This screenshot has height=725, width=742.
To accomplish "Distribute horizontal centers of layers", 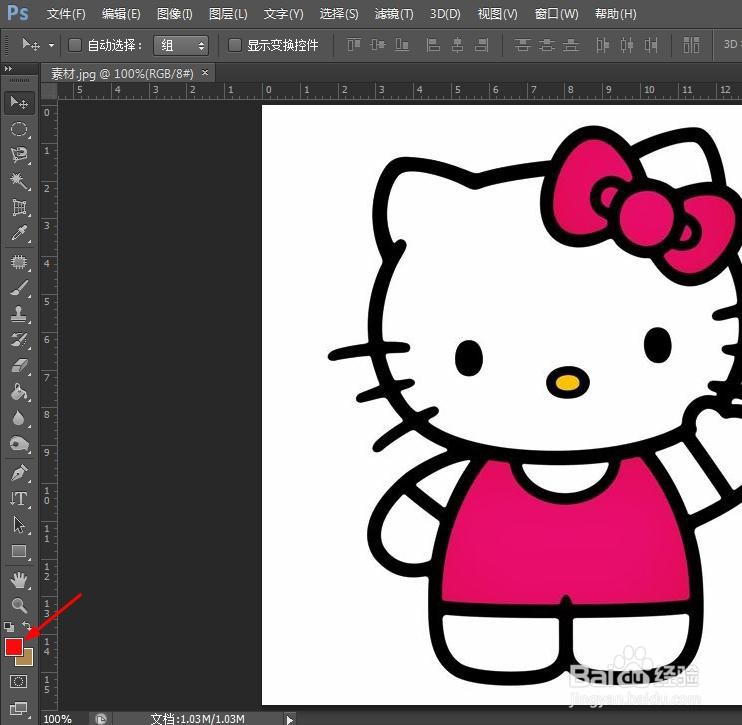I will (627, 45).
